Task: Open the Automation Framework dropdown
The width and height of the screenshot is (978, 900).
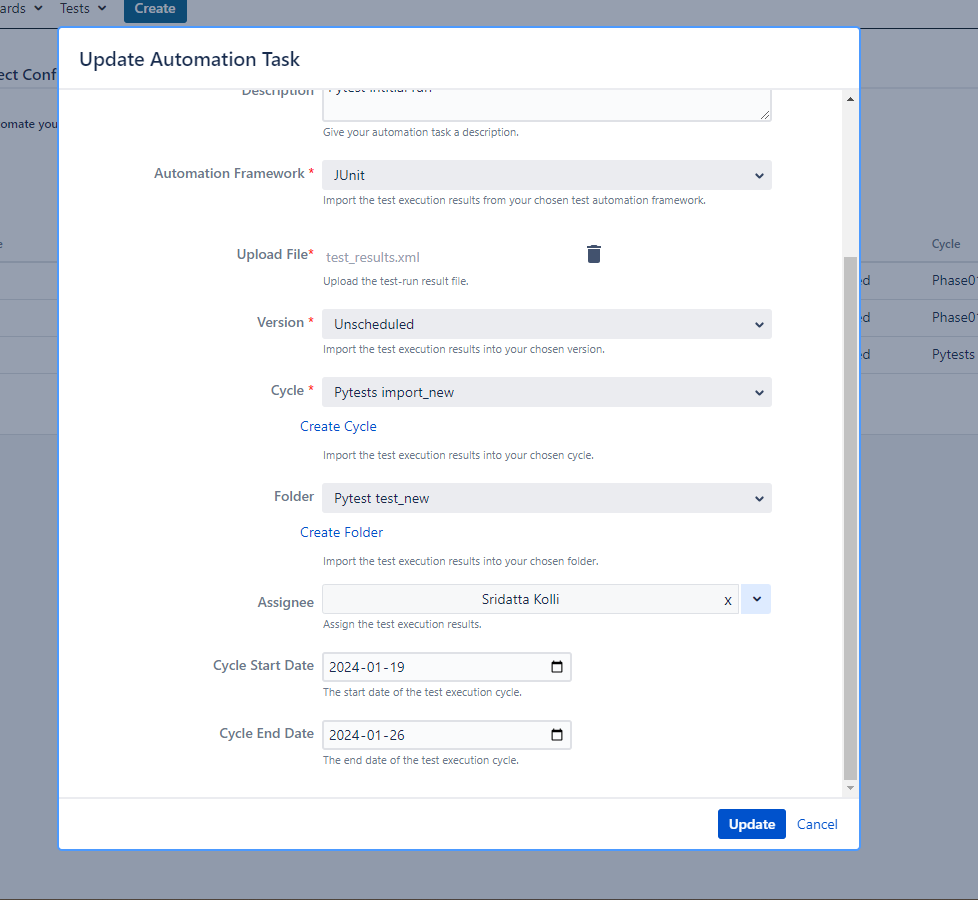Action: (x=546, y=175)
